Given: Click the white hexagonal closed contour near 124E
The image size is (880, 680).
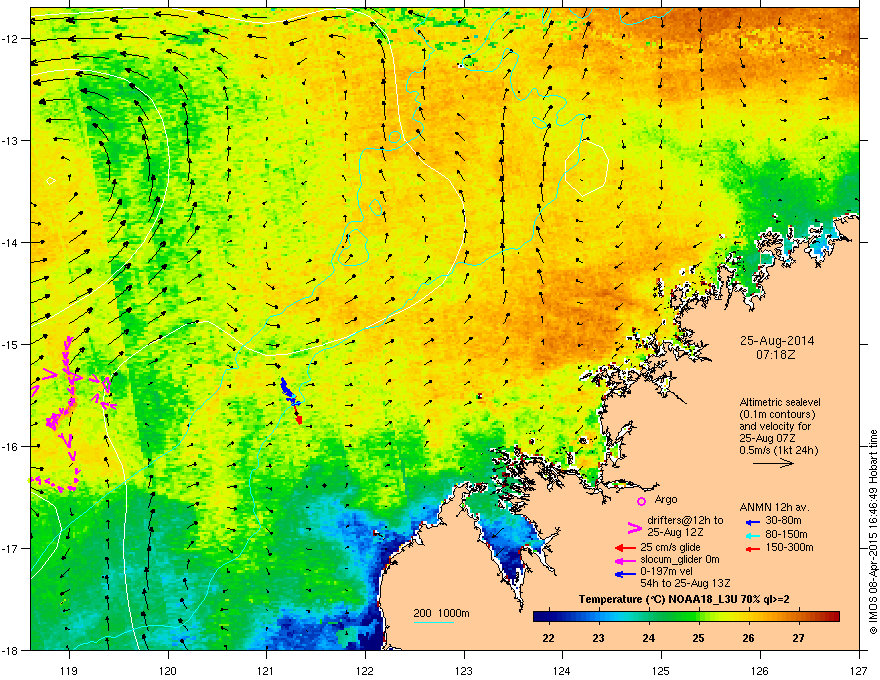Looking at the screenshot, I should point(586,168).
